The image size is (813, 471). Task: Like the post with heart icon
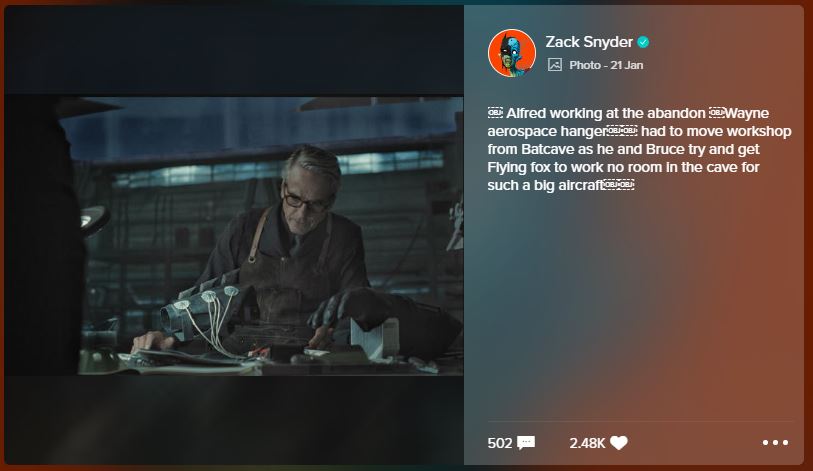tap(619, 442)
